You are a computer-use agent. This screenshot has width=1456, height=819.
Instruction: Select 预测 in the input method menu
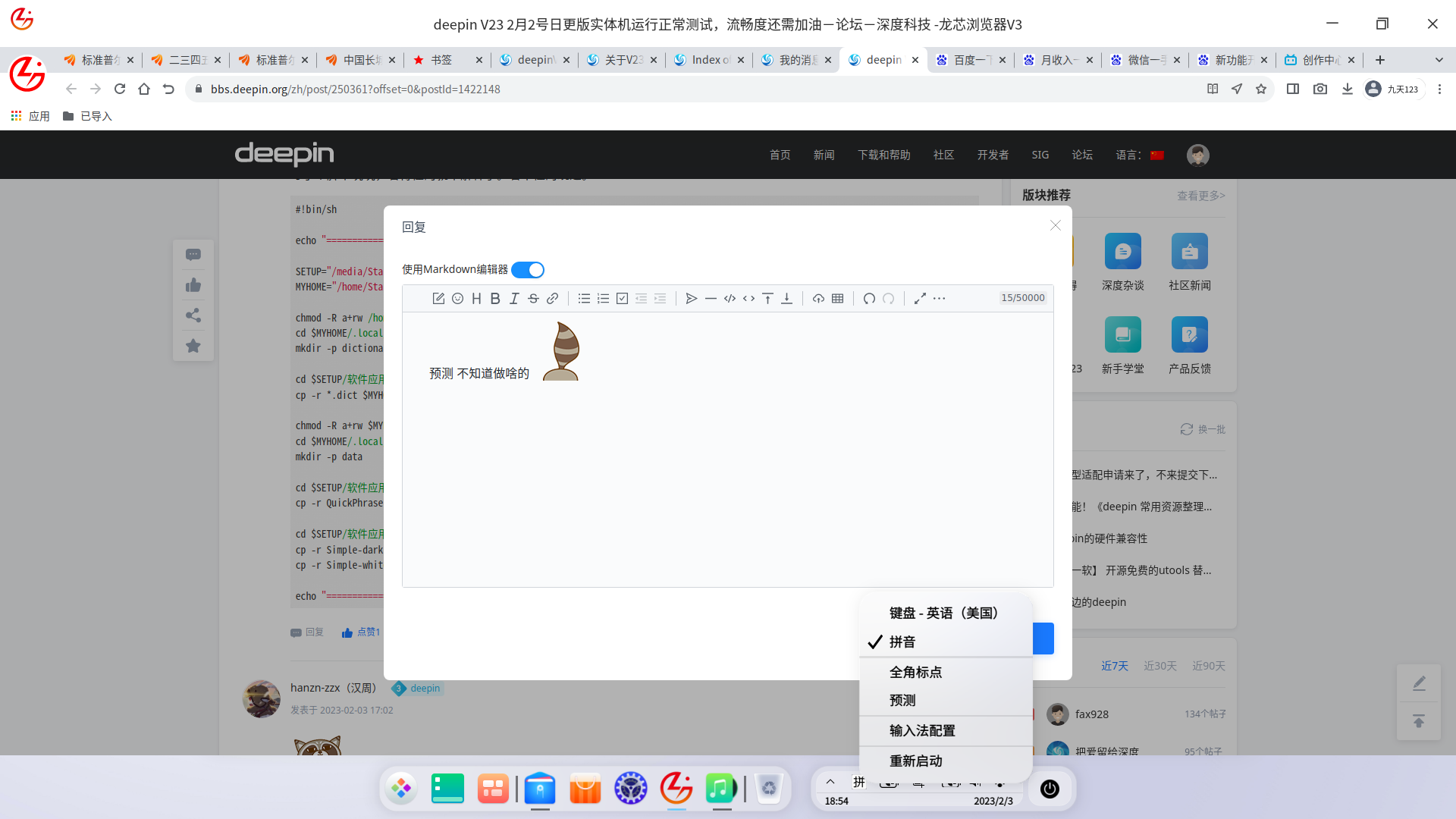pos(902,700)
